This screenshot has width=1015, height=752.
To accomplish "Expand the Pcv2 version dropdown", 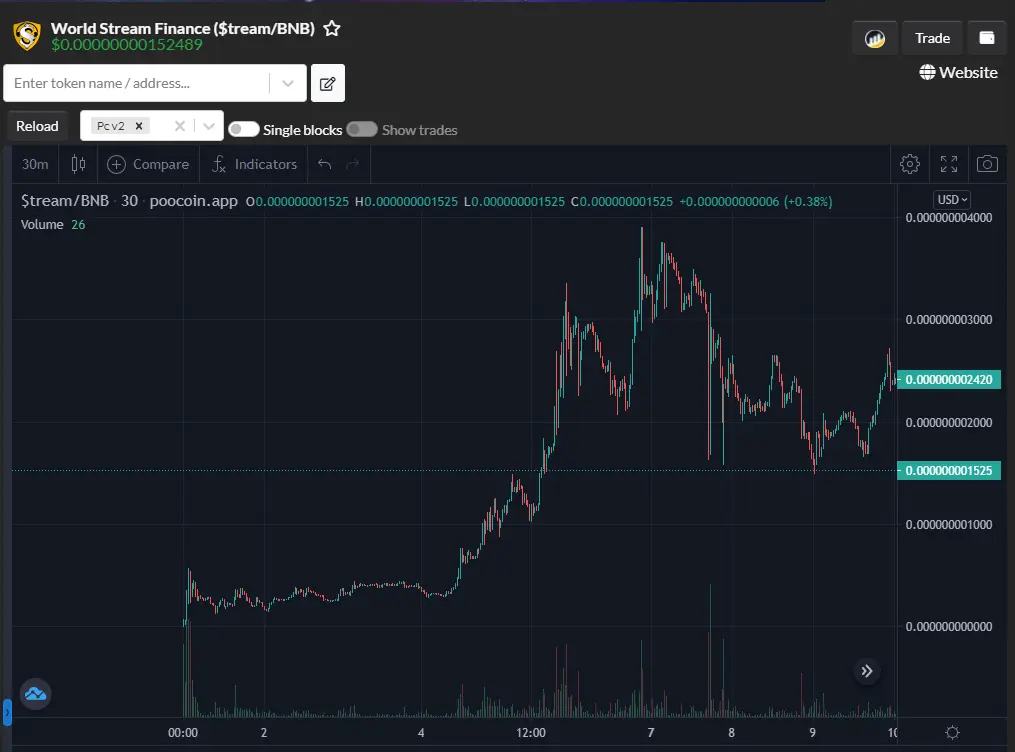I will (208, 126).
